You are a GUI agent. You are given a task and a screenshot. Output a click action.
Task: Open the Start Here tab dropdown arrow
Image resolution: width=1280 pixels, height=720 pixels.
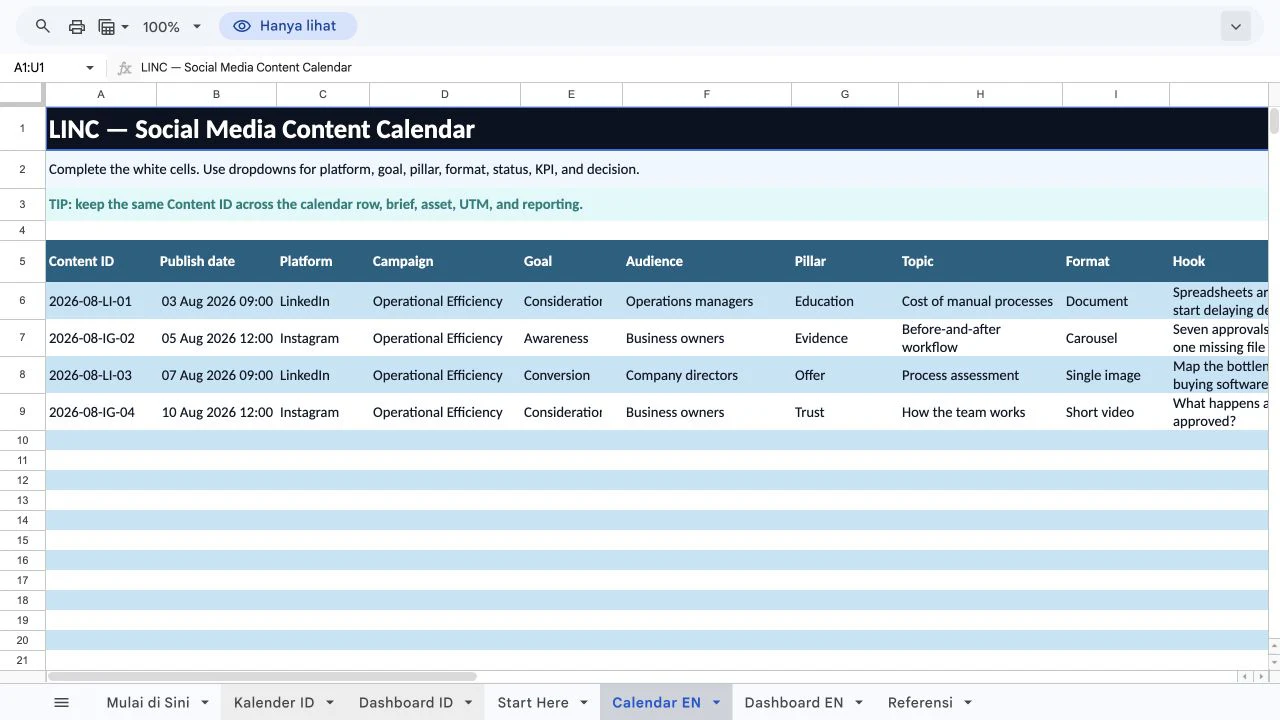click(584, 703)
